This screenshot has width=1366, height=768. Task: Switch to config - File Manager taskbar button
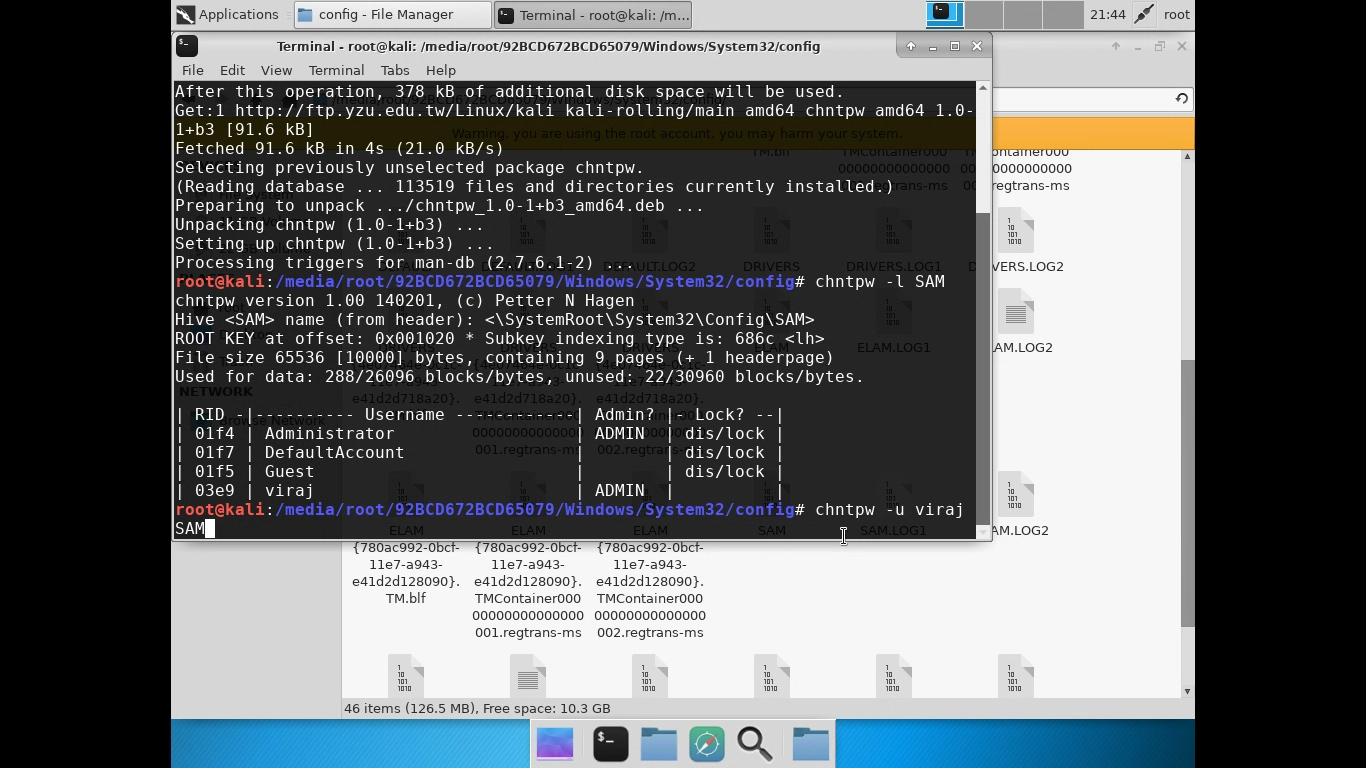[x=392, y=14]
